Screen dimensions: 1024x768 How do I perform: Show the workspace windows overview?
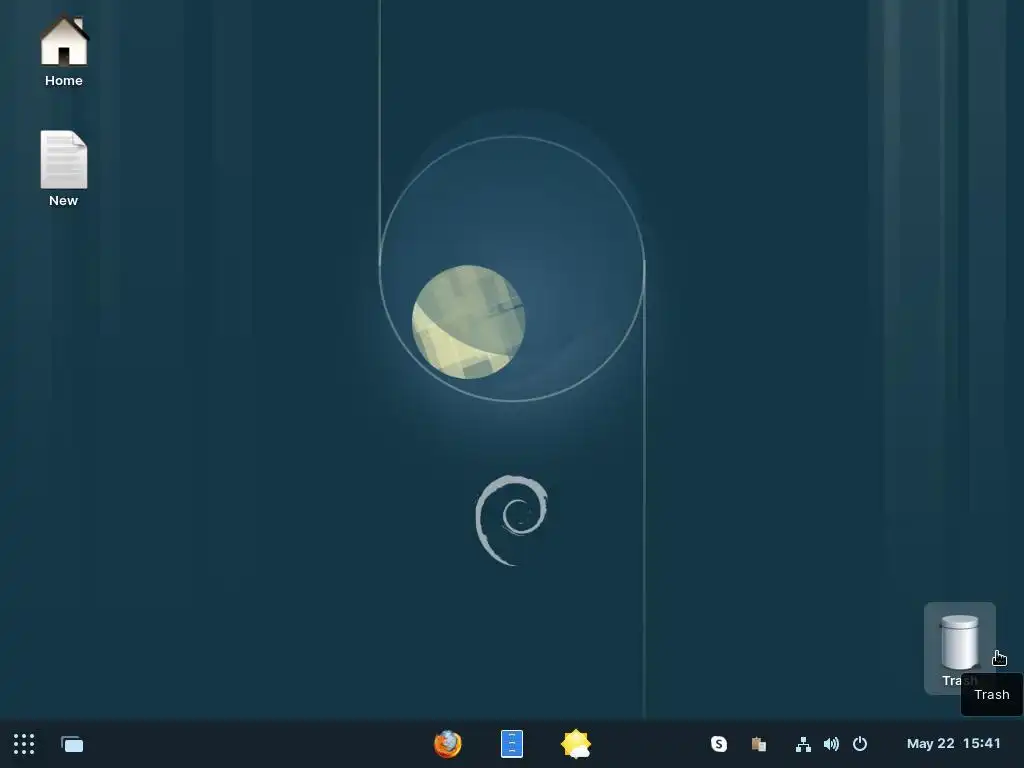[x=72, y=744]
